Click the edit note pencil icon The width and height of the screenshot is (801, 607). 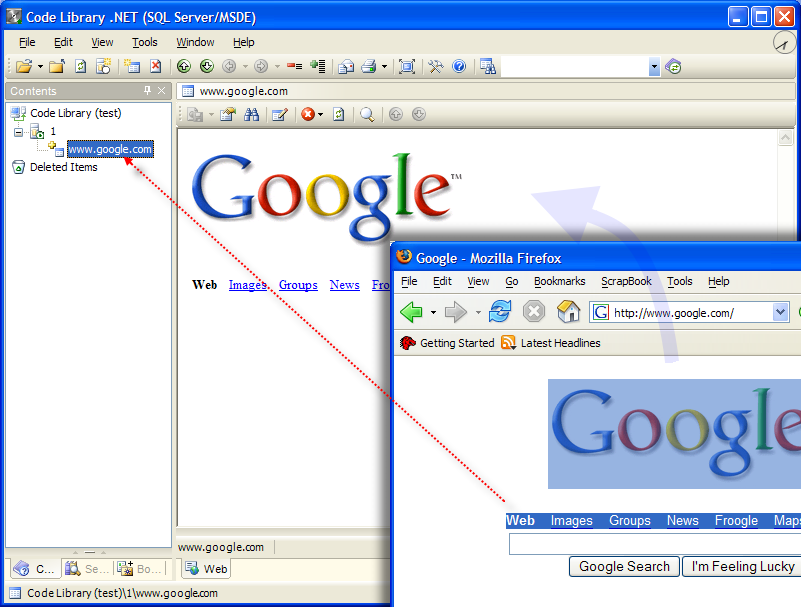click(x=280, y=114)
